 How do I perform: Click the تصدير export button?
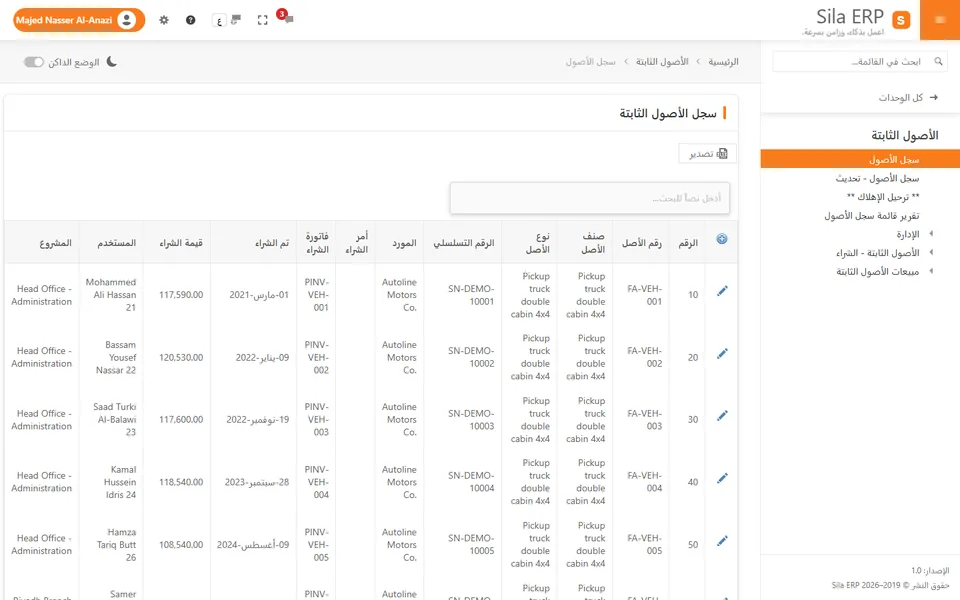708,154
